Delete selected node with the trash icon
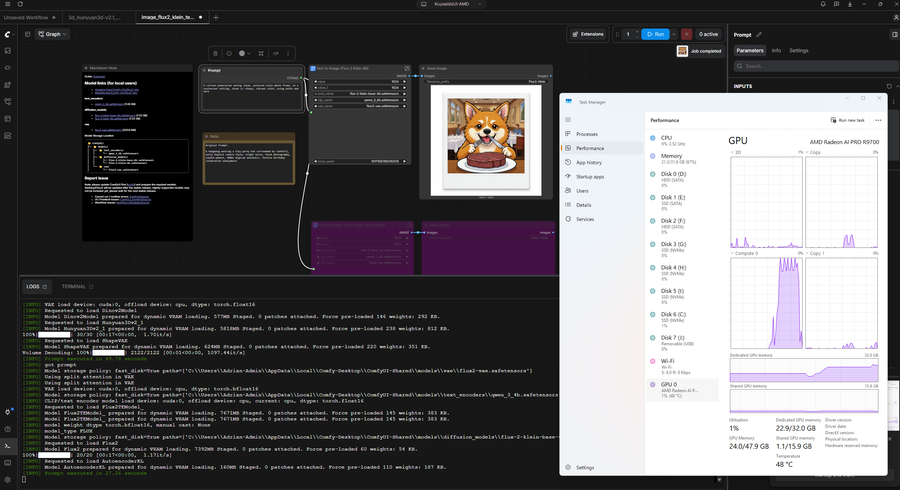This screenshot has width=900, height=490. [215, 53]
